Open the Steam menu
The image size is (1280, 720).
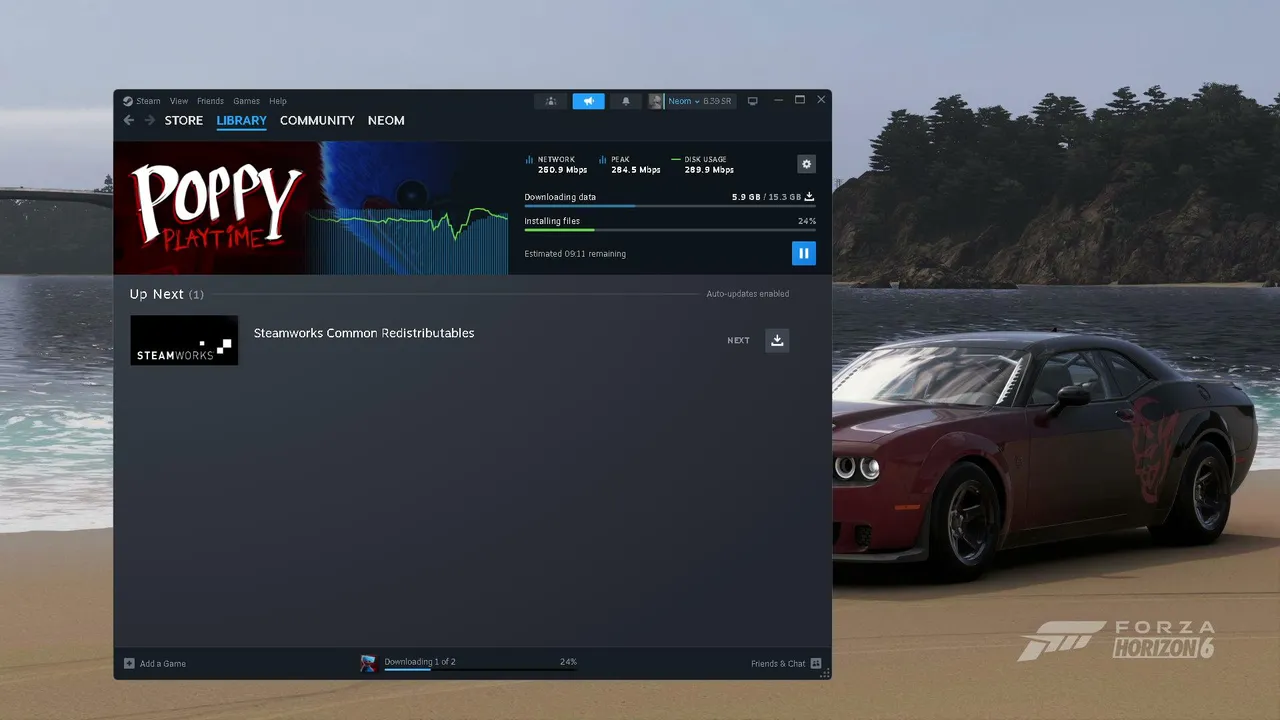coord(148,101)
